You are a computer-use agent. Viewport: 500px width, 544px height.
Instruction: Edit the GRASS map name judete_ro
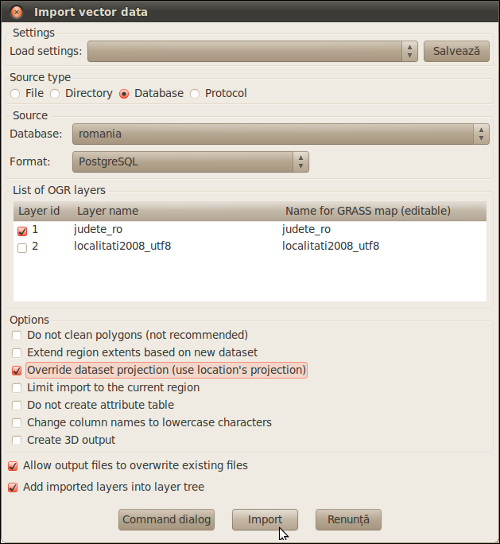[306, 229]
